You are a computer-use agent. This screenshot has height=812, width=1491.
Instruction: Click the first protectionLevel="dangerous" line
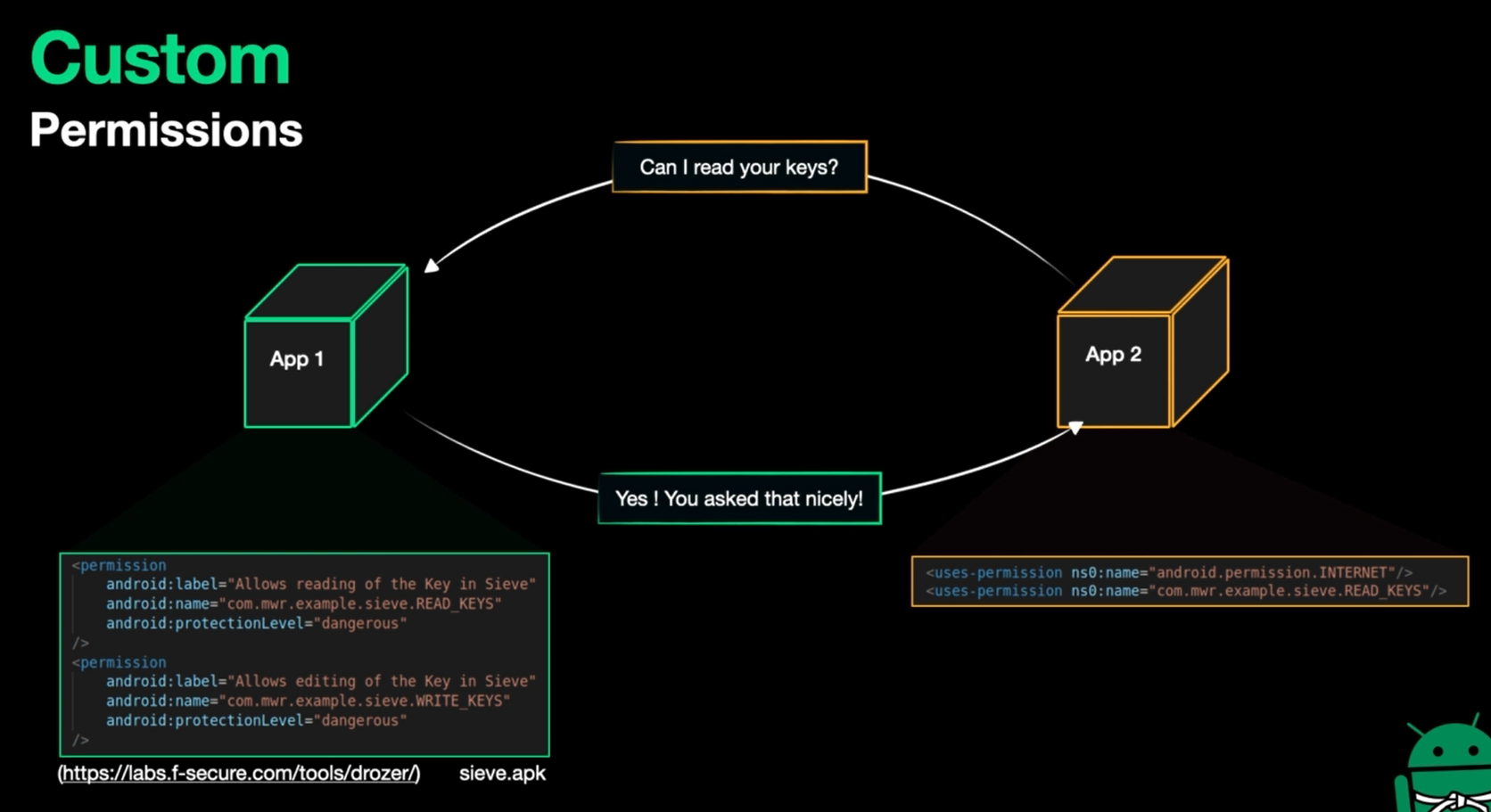[x=257, y=623]
